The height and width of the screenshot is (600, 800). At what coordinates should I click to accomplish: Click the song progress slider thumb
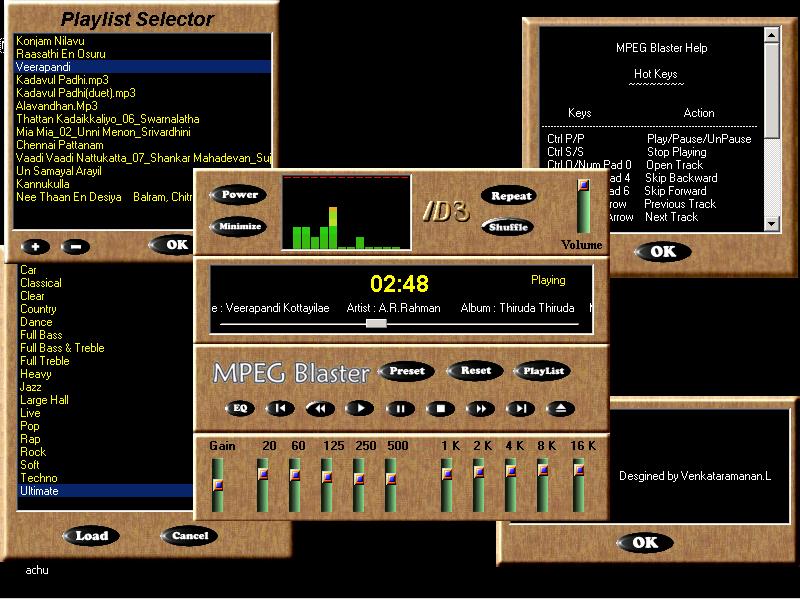coord(377,323)
